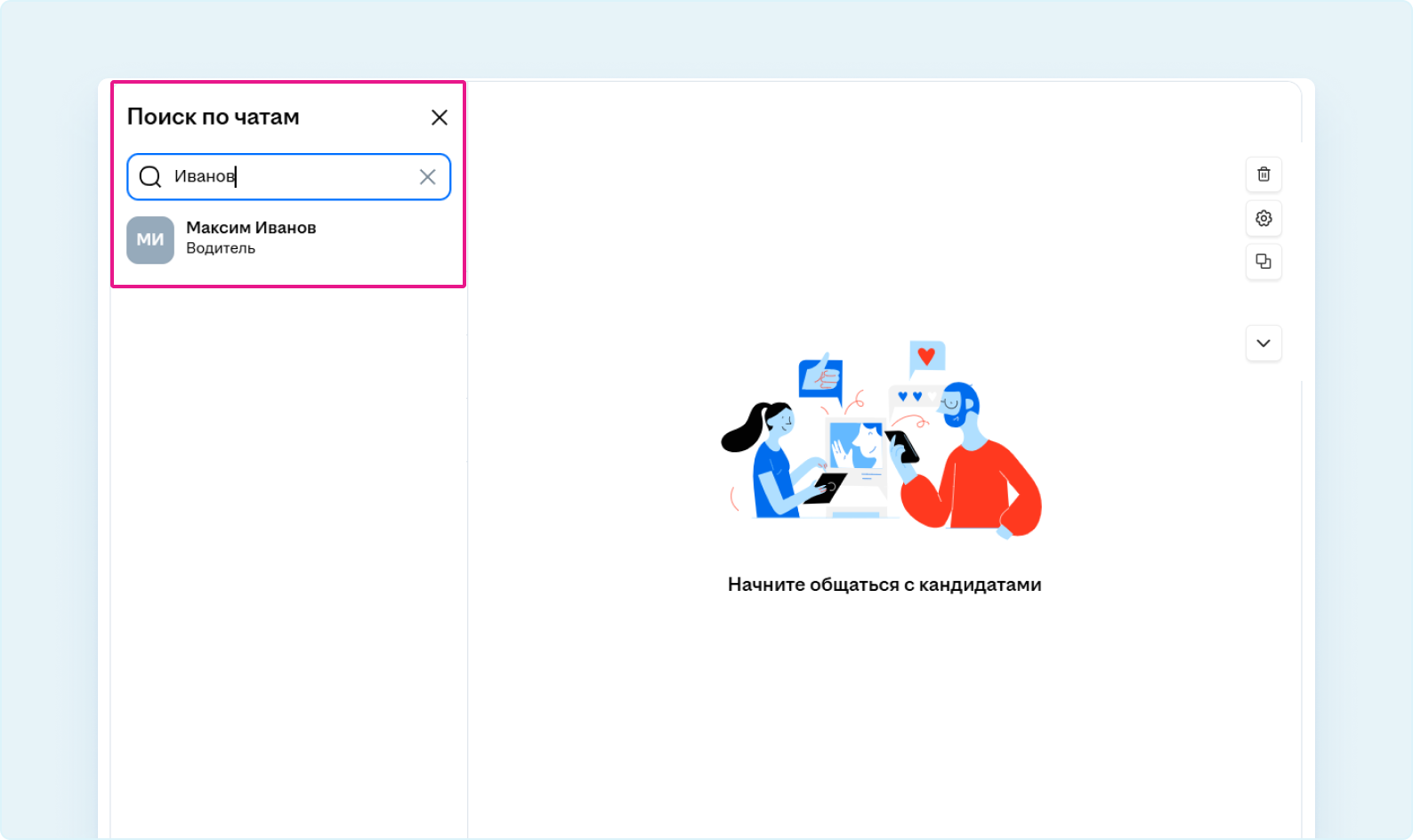Click the Поиск по чатам heading

point(214,117)
